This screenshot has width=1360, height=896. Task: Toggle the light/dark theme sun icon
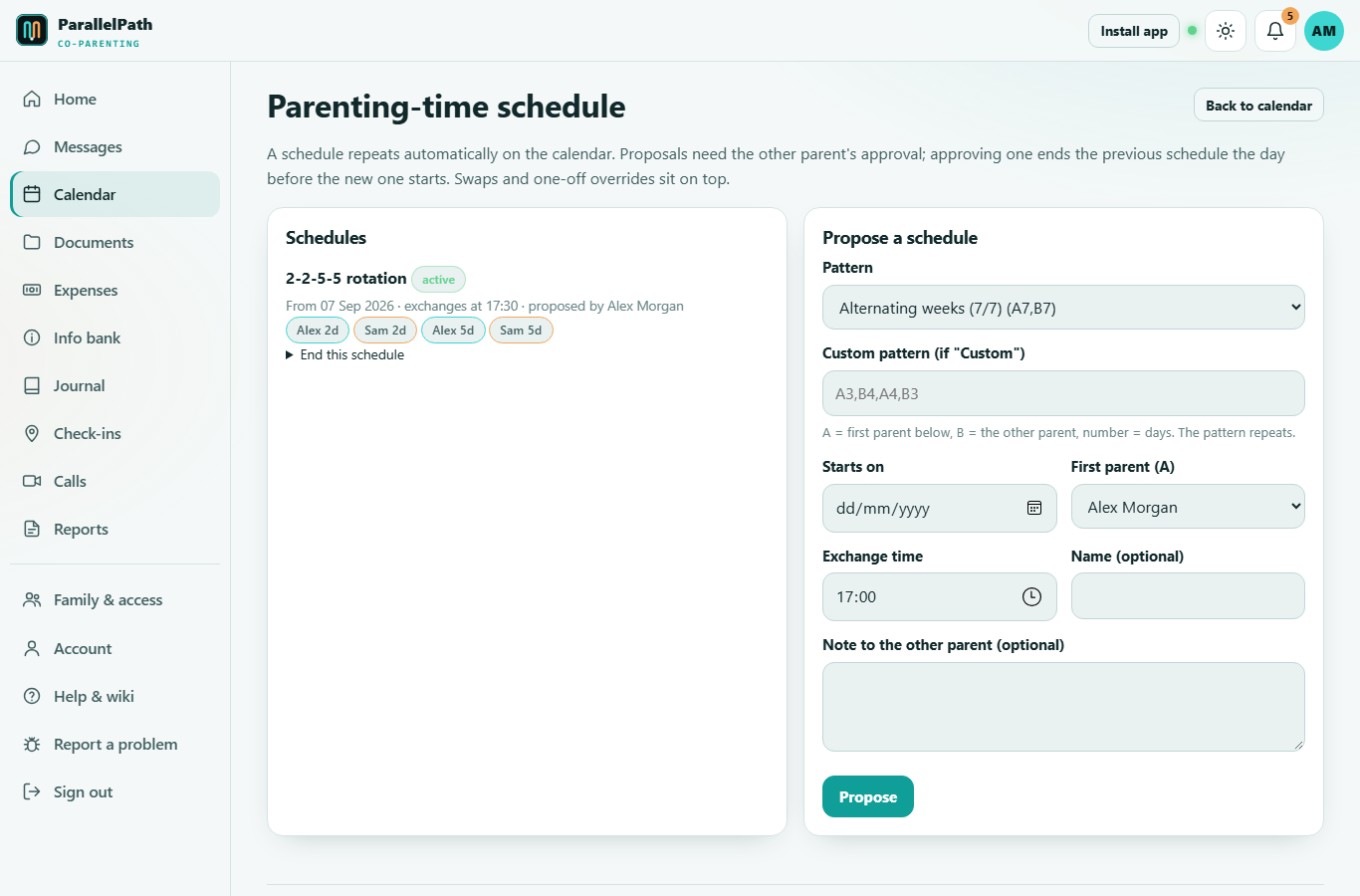coord(1226,31)
